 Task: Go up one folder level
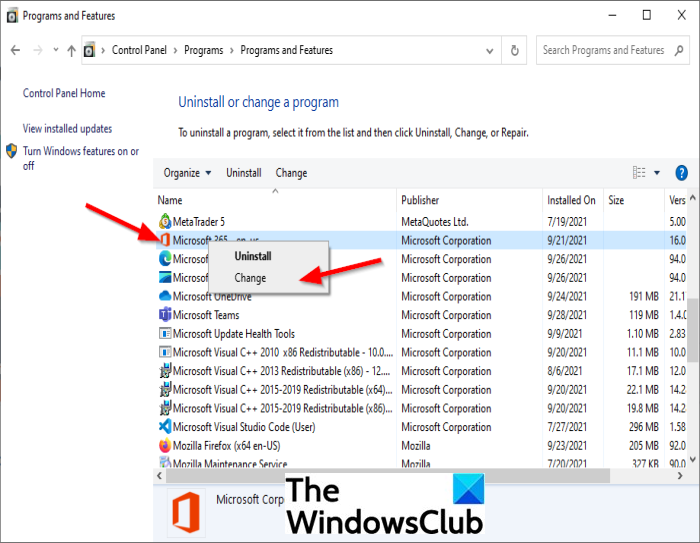[x=71, y=50]
